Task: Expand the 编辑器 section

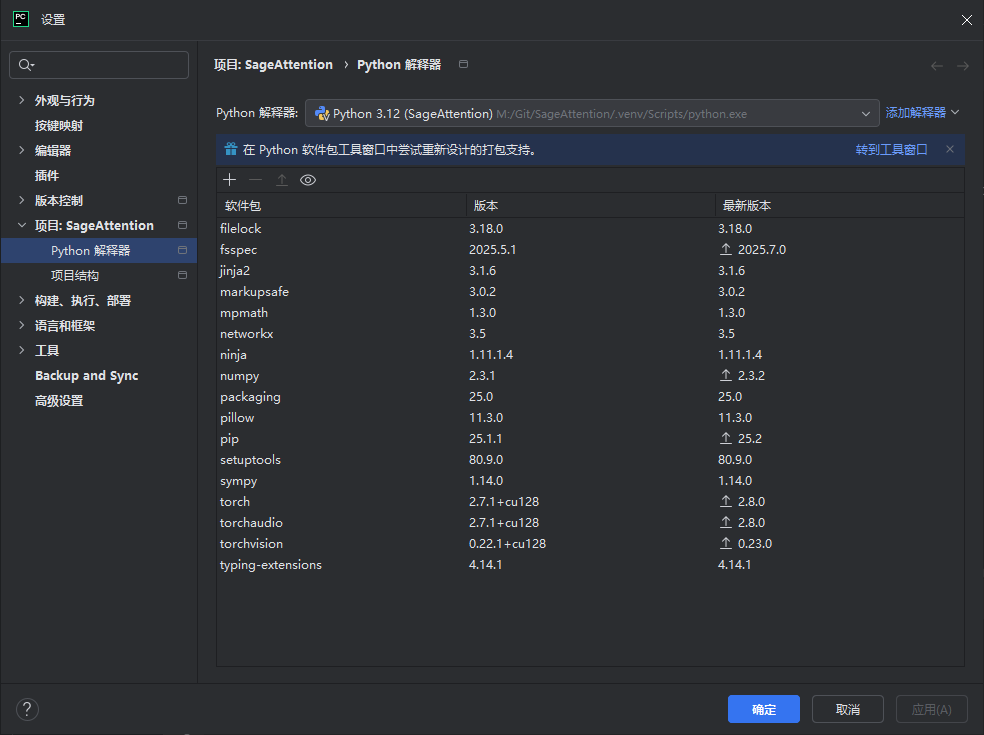Action: (x=22, y=150)
